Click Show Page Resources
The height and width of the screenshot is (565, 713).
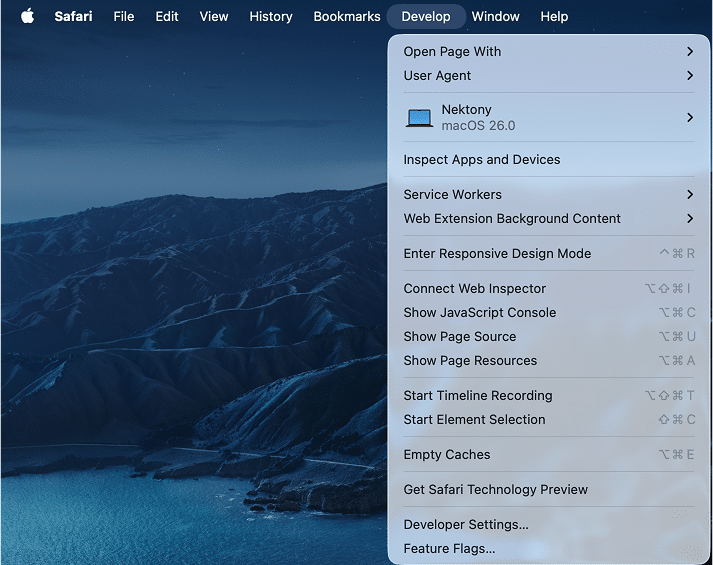[470, 360]
